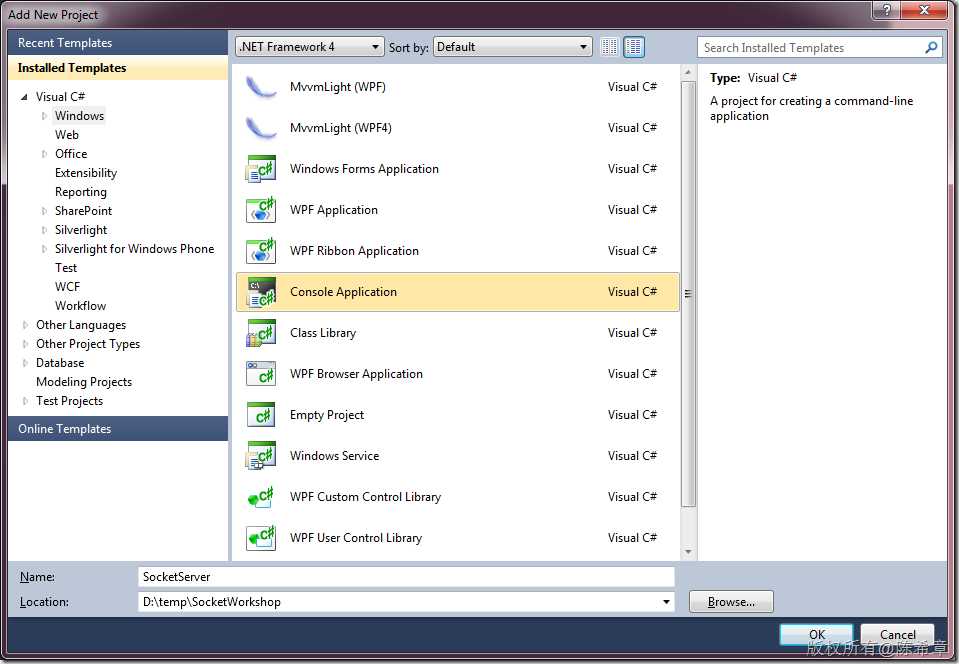This screenshot has width=959, height=664.
Task: Click the OK button
Action: point(816,635)
